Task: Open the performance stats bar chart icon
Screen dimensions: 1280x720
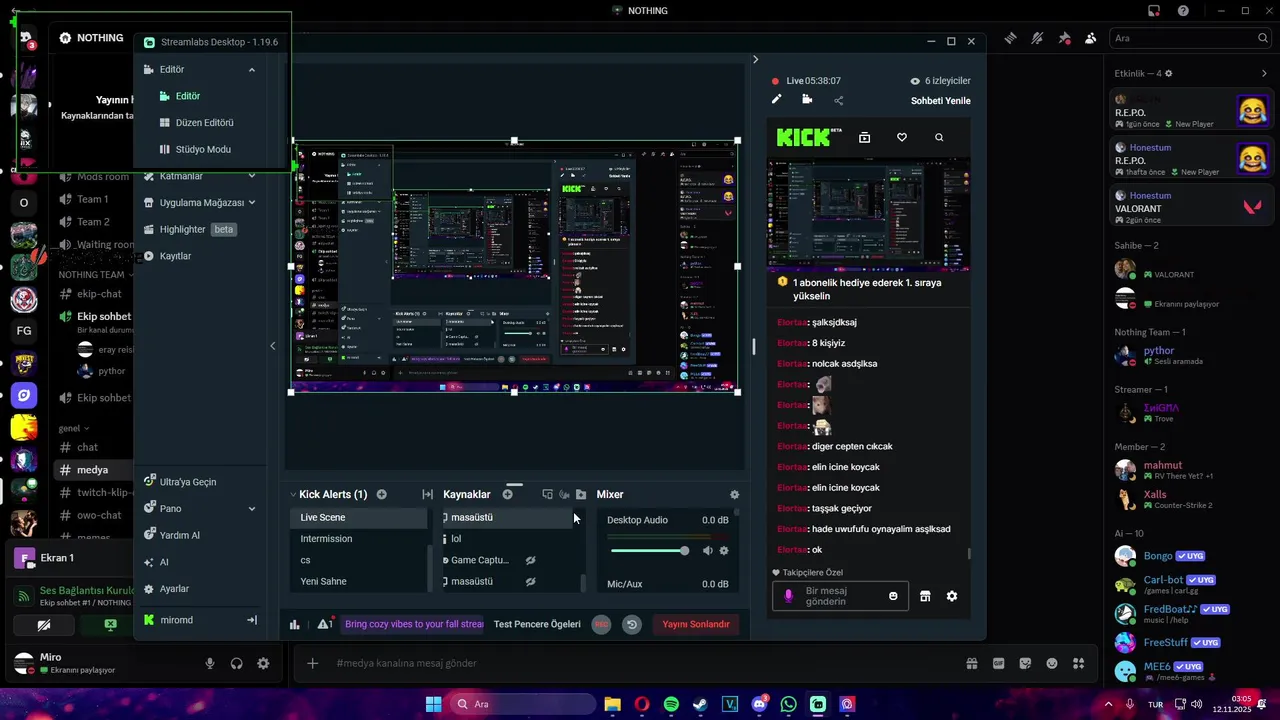Action: (x=295, y=624)
